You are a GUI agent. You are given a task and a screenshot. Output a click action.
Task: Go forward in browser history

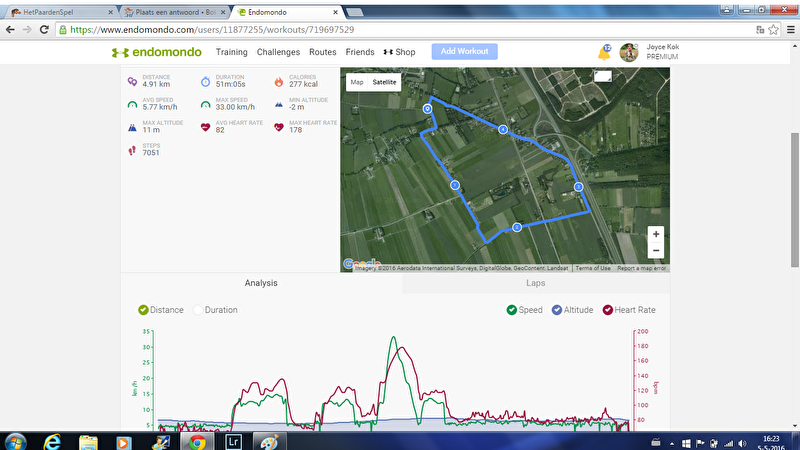pyautogui.click(x=27, y=30)
